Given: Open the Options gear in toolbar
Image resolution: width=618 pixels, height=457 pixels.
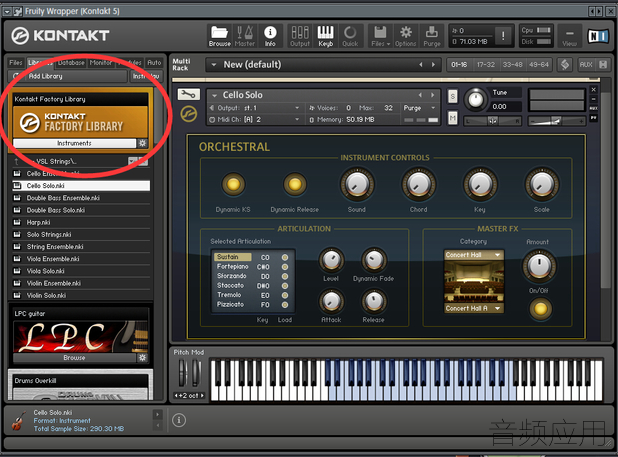Looking at the screenshot, I should [406, 36].
